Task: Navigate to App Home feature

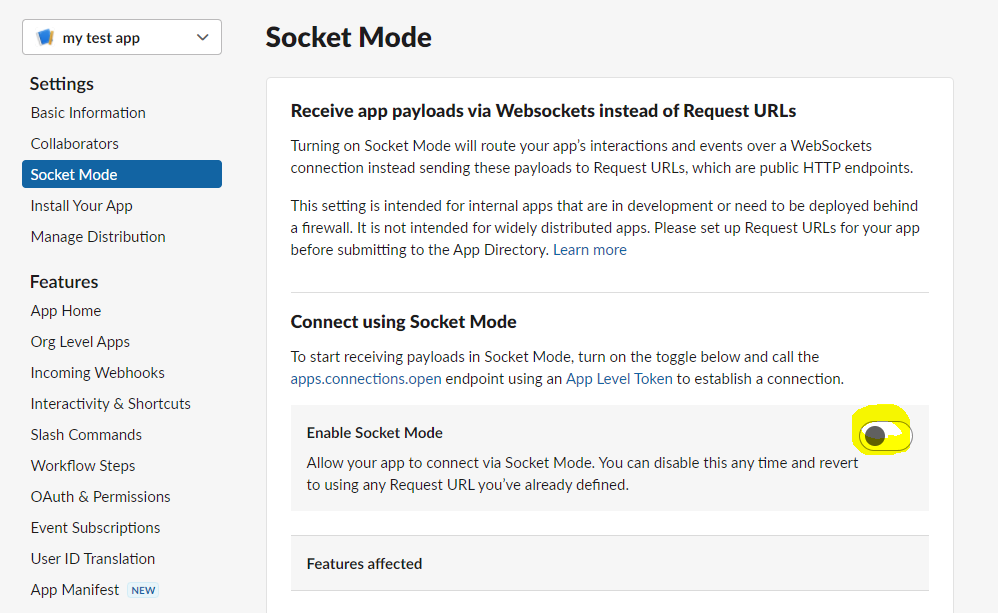Action: point(66,311)
